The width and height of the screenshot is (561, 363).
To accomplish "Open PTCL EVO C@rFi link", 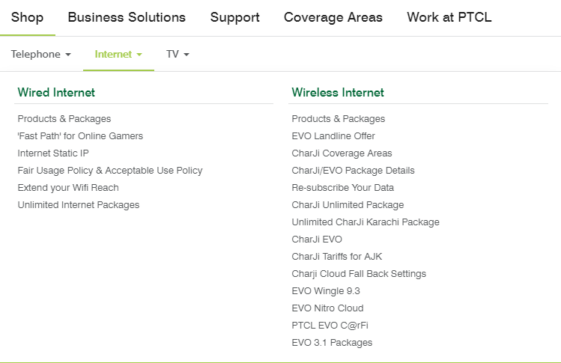I will pos(330,325).
